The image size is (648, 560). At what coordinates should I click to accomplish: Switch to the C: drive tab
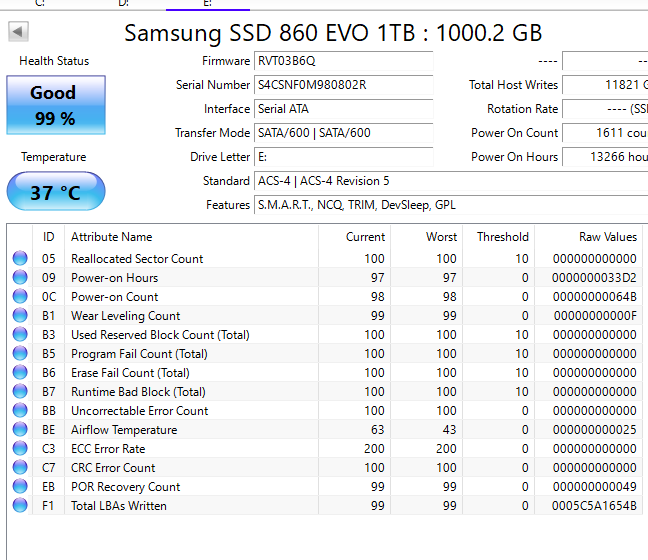click(x=40, y=4)
